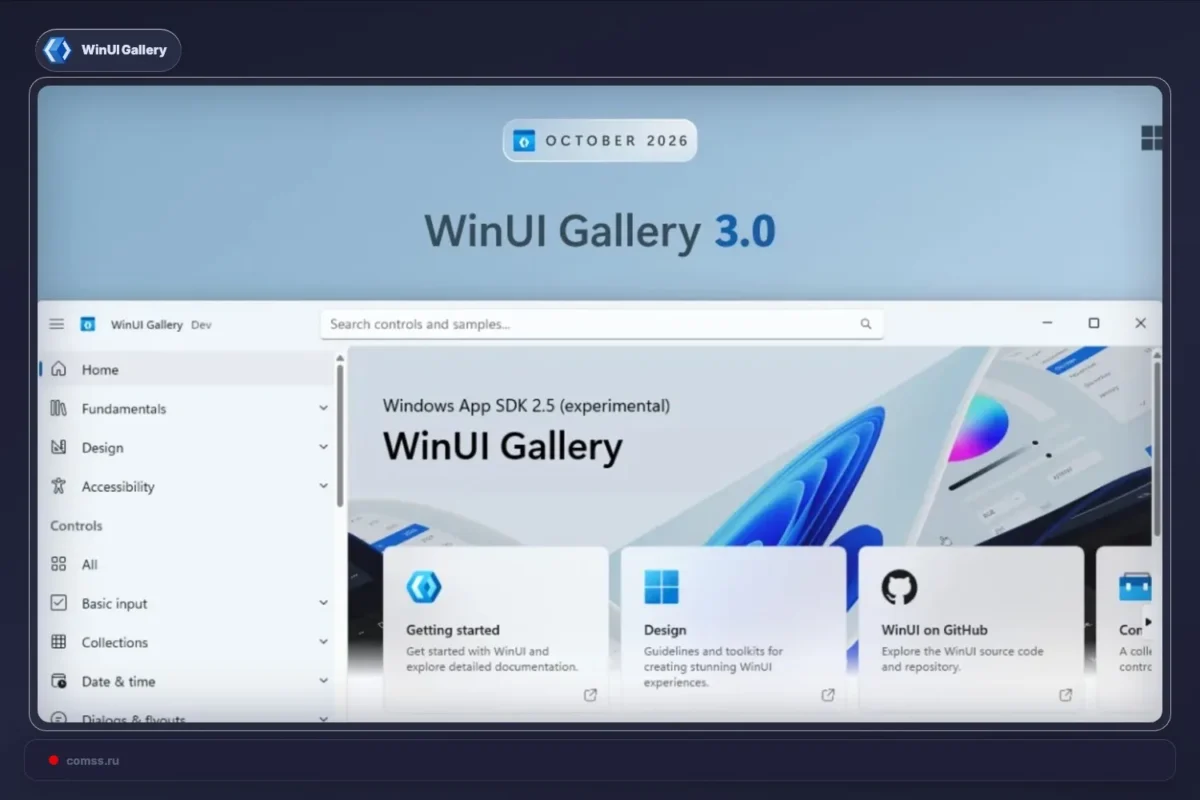Click the Windows logo on Design card
This screenshot has height=800, width=1200.
tap(661, 587)
